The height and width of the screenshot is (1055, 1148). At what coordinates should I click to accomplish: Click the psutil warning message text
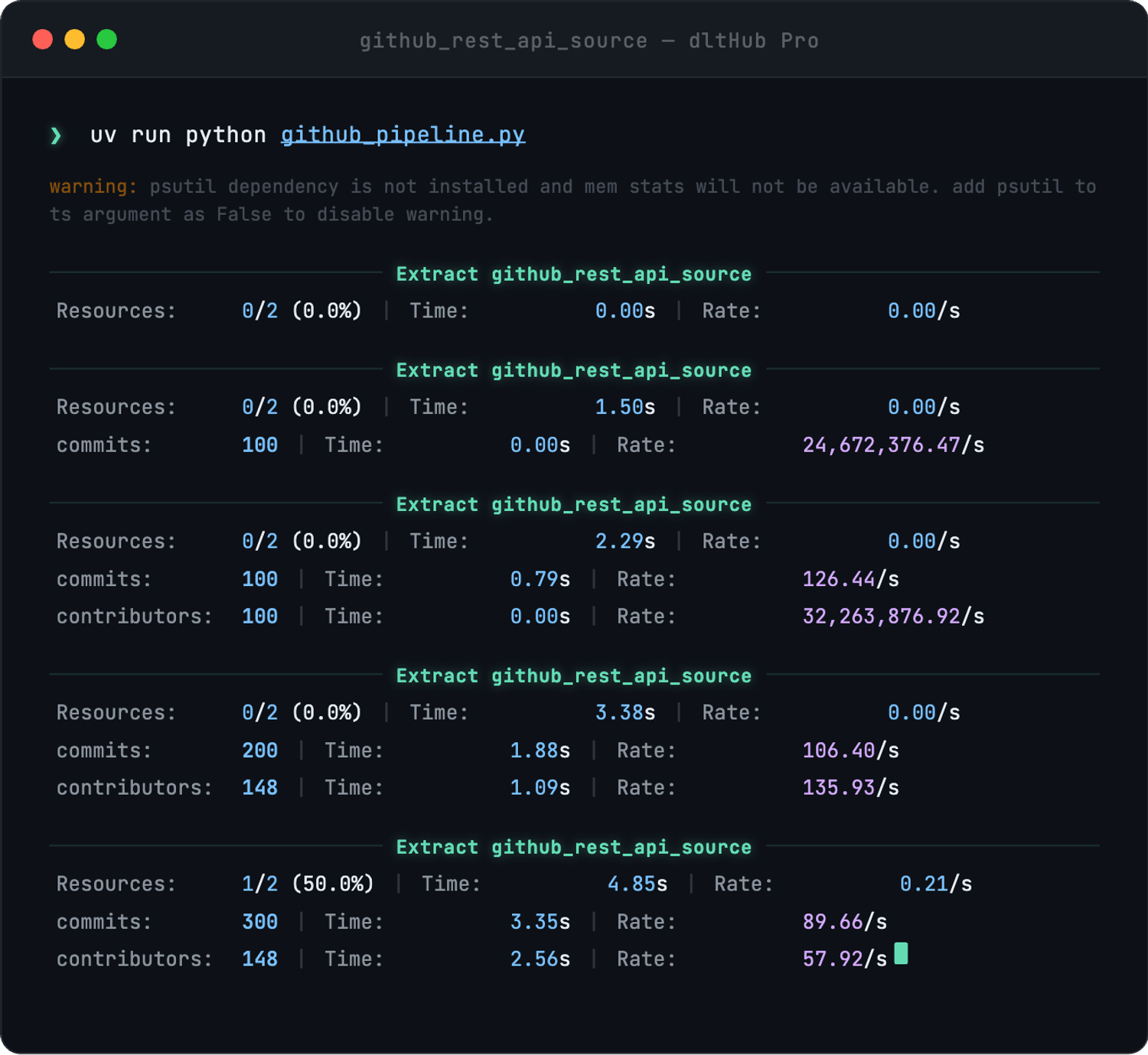coord(536,186)
